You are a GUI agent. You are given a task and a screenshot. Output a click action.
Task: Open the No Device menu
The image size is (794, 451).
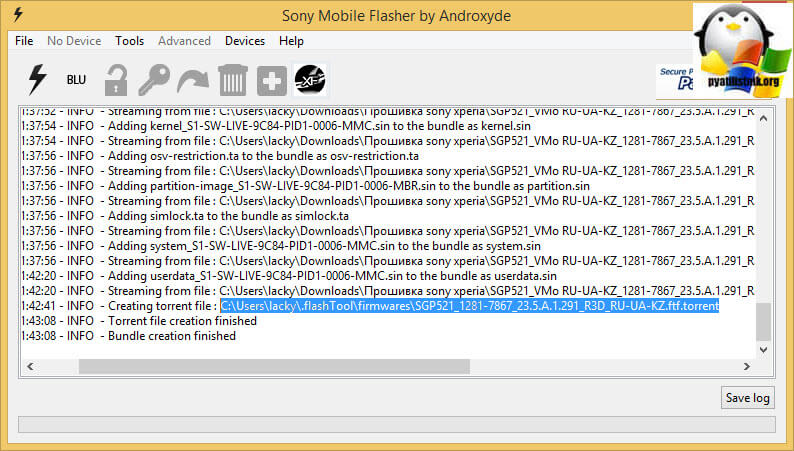tap(74, 41)
